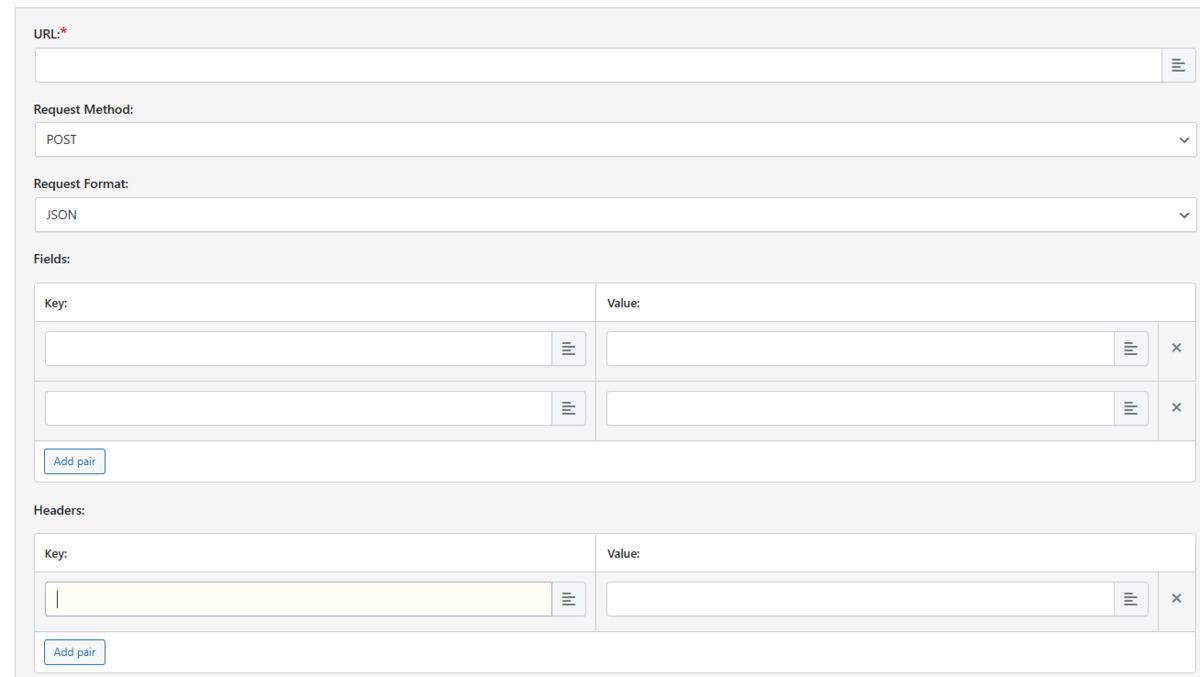The height and width of the screenshot is (677, 1200).
Task: Focus the URL text input
Action: pyautogui.click(x=598, y=65)
